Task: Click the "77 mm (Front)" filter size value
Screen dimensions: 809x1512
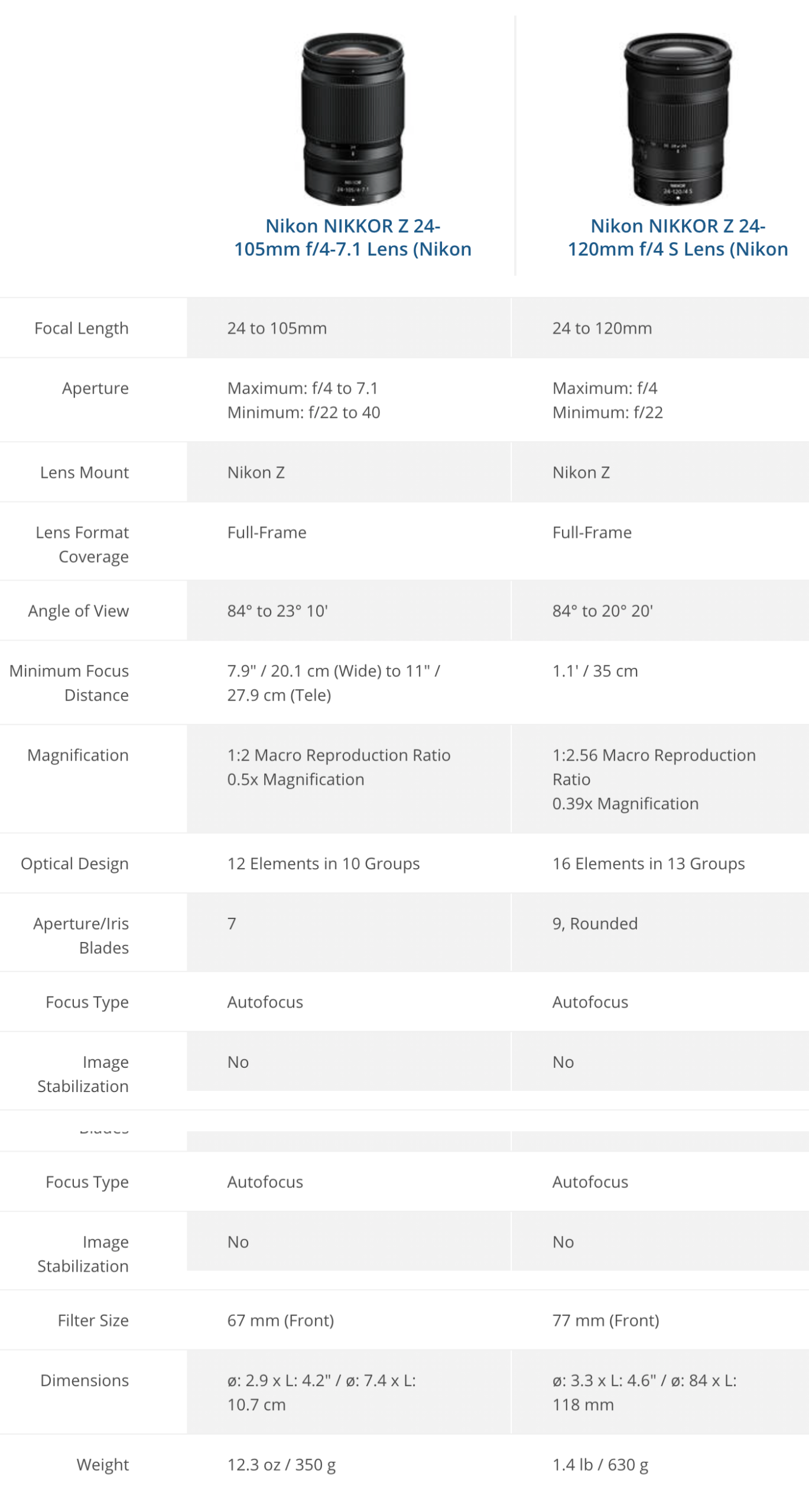Action: click(605, 1320)
